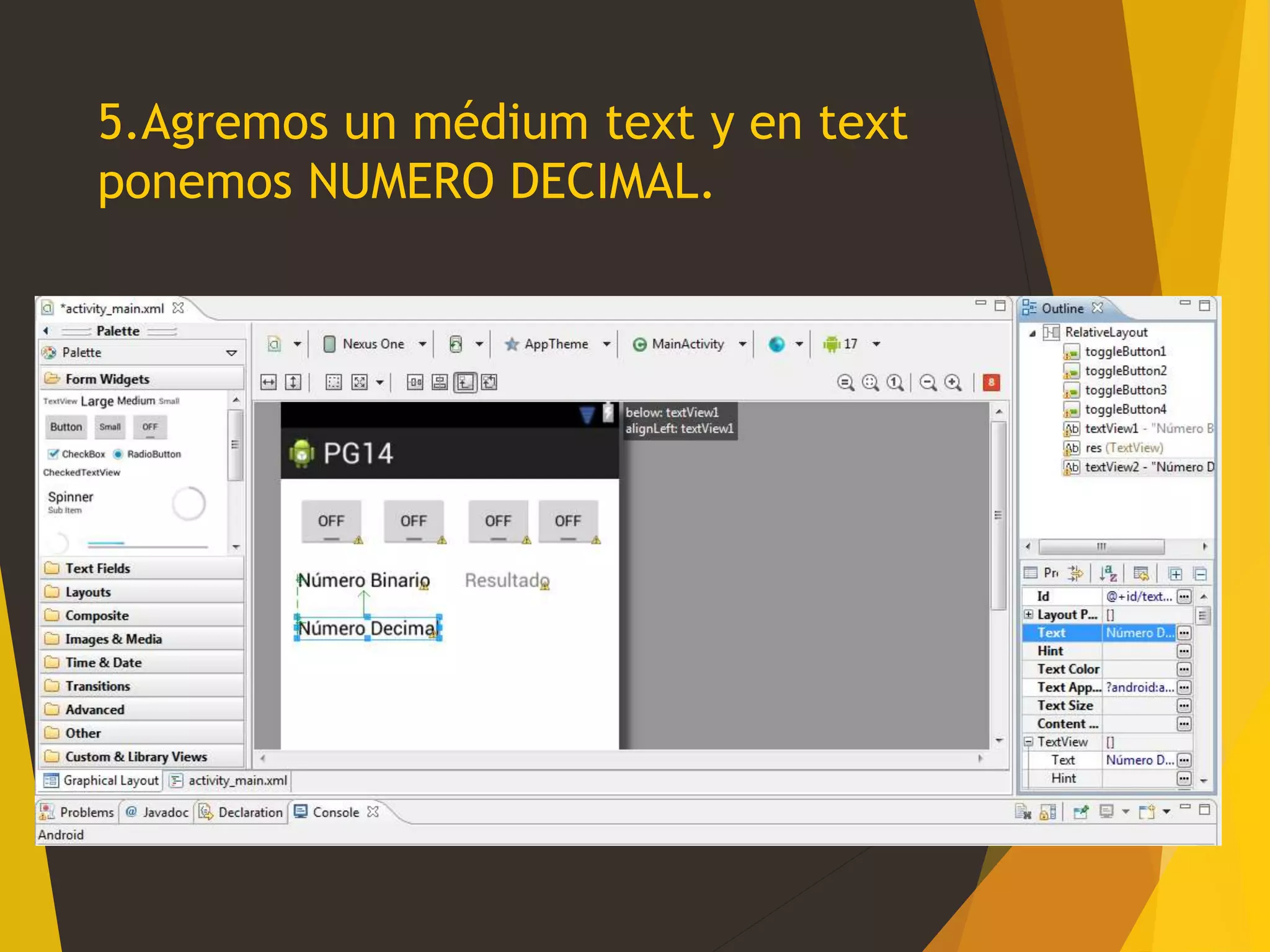
Task: Click the fourth OFF toggle button in canvas
Action: [x=568, y=521]
